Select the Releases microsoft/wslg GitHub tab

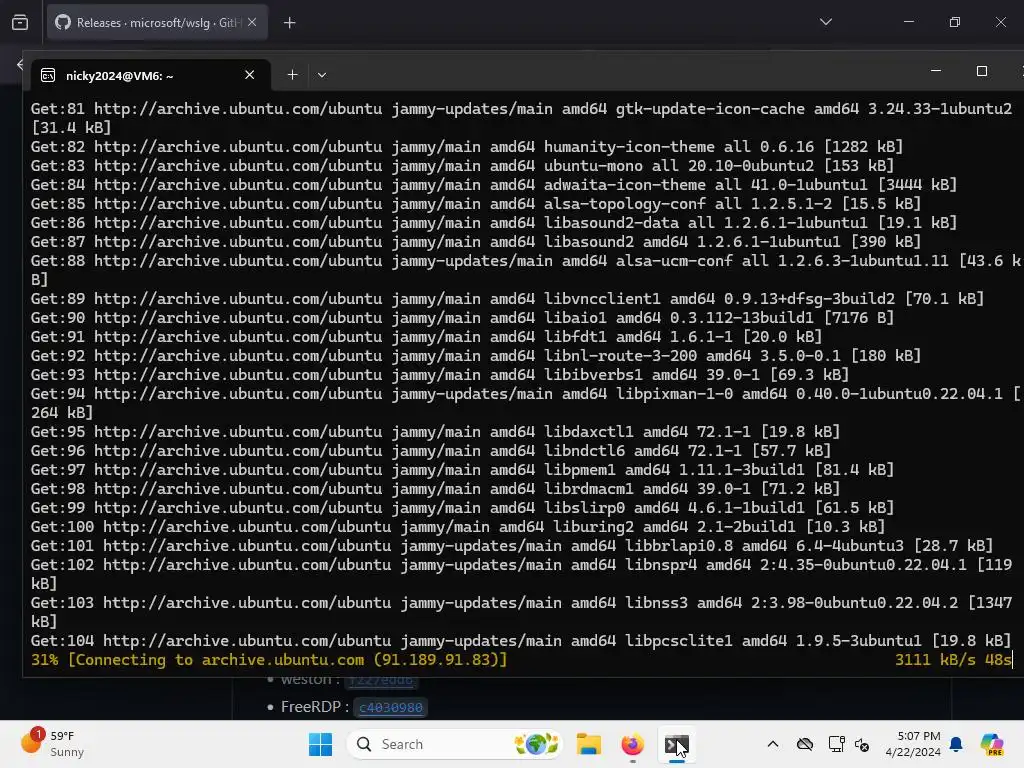(157, 23)
